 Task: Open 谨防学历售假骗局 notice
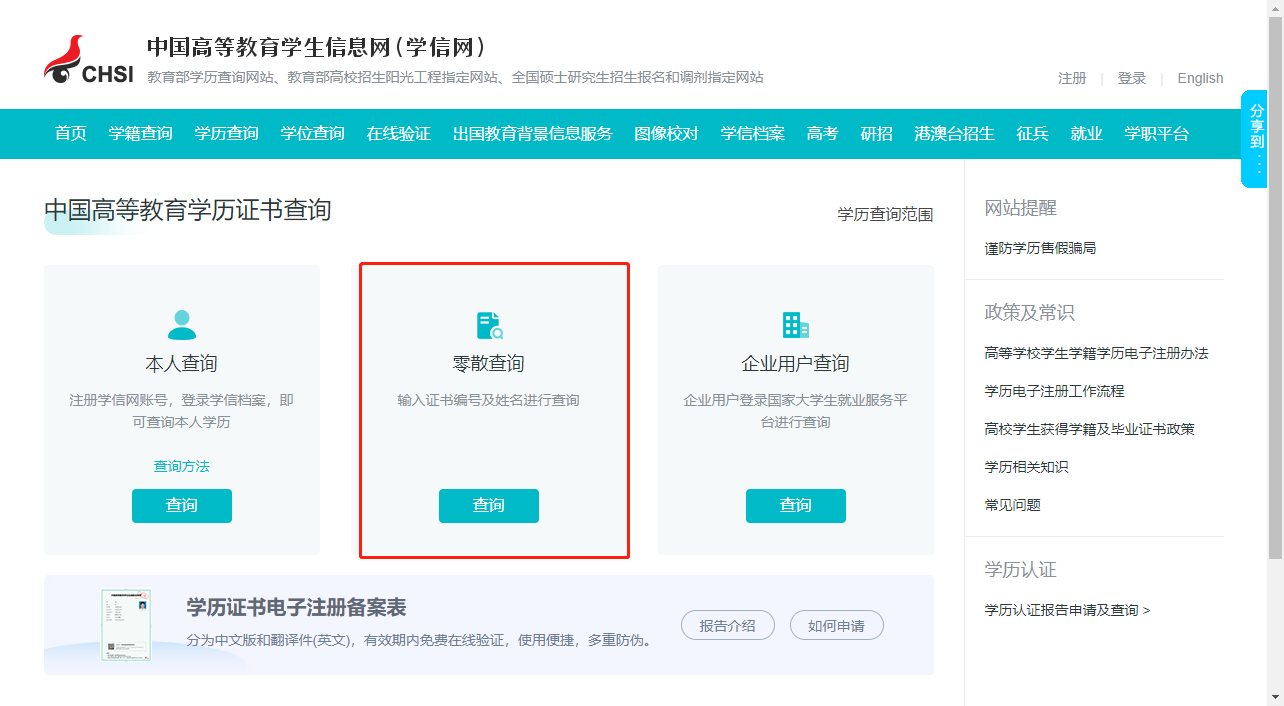tap(1041, 248)
